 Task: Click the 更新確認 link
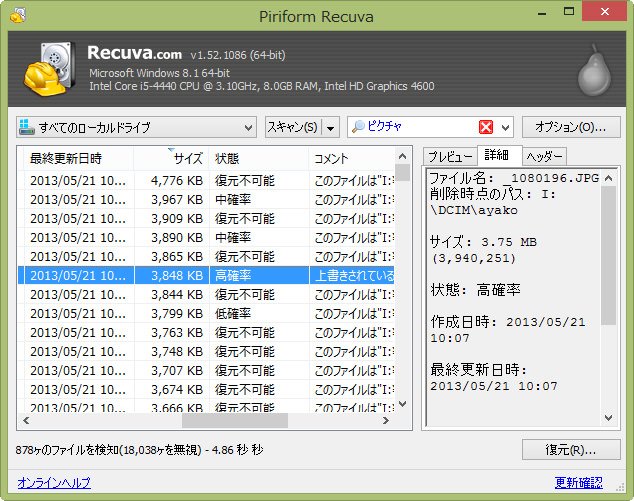pyautogui.click(x=579, y=482)
